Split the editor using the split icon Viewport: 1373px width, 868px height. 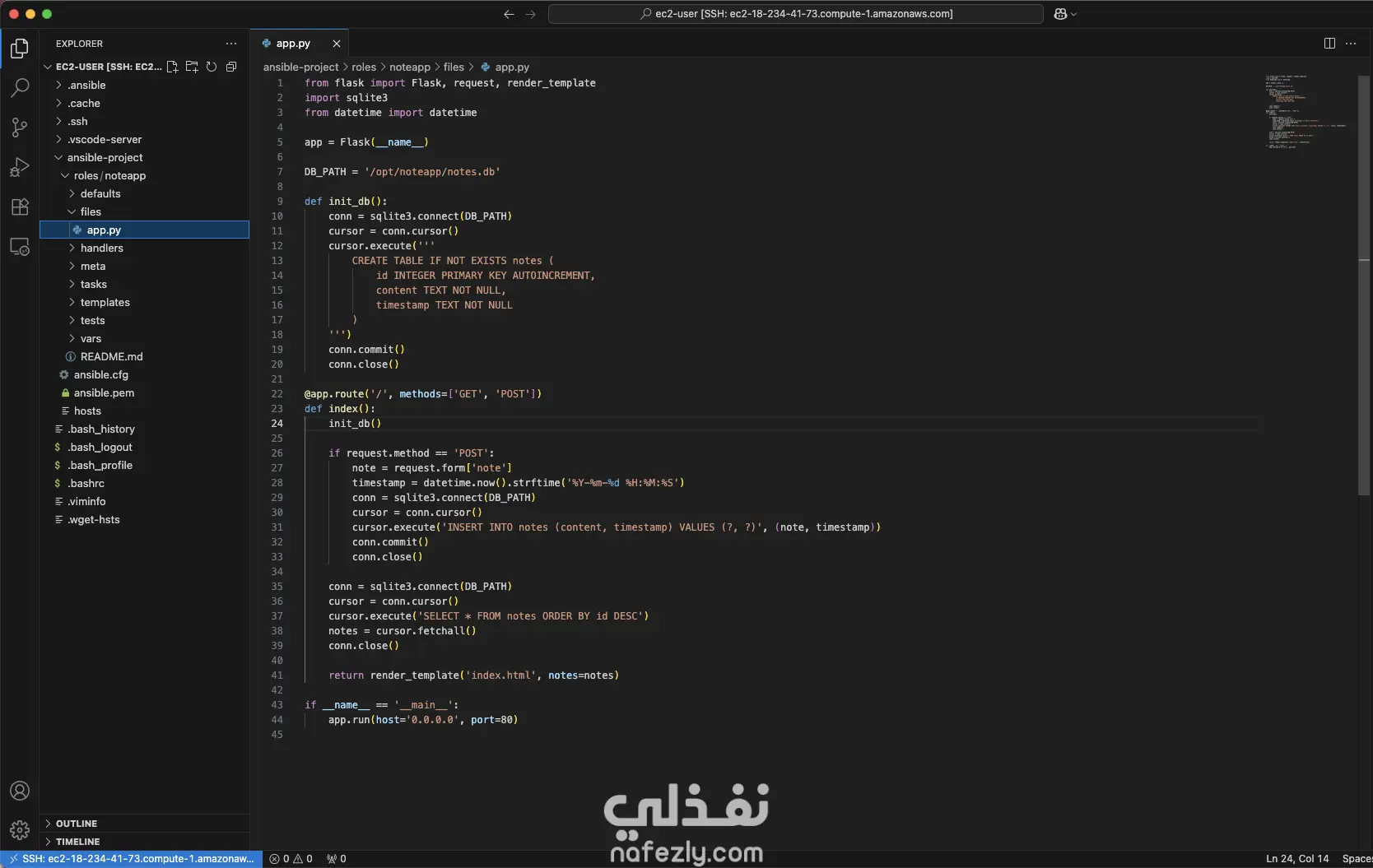point(1329,43)
